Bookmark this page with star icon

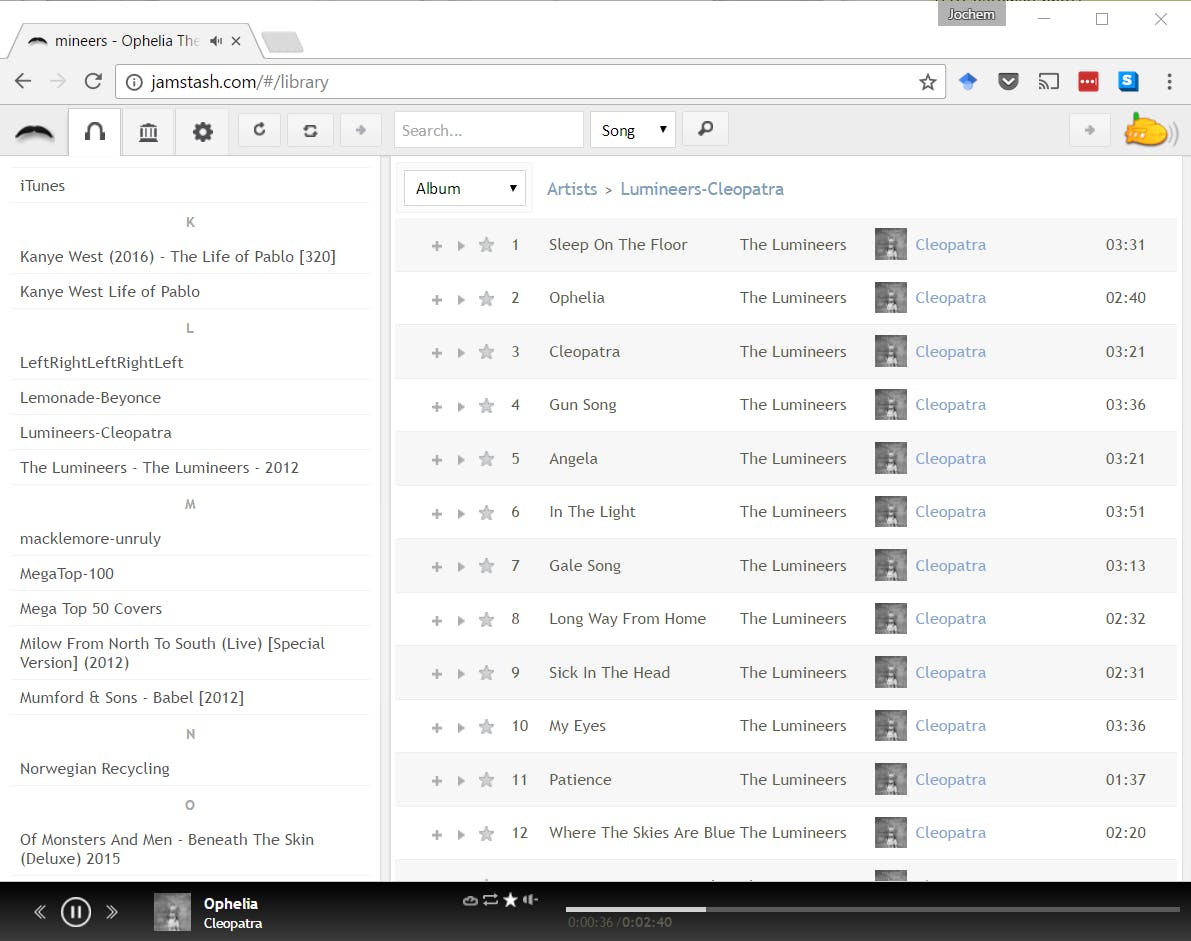927,82
